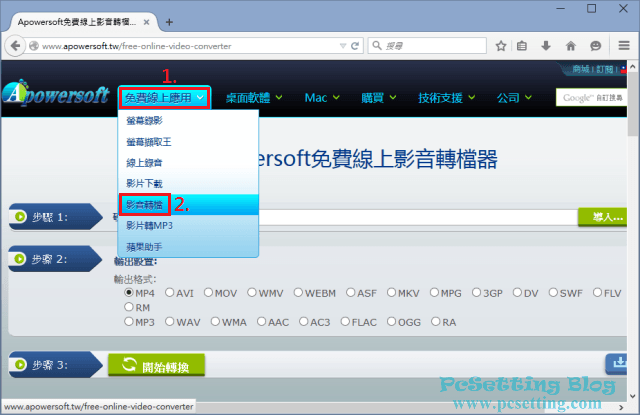
Task: Choose the RA audio option
Action: click(436, 322)
